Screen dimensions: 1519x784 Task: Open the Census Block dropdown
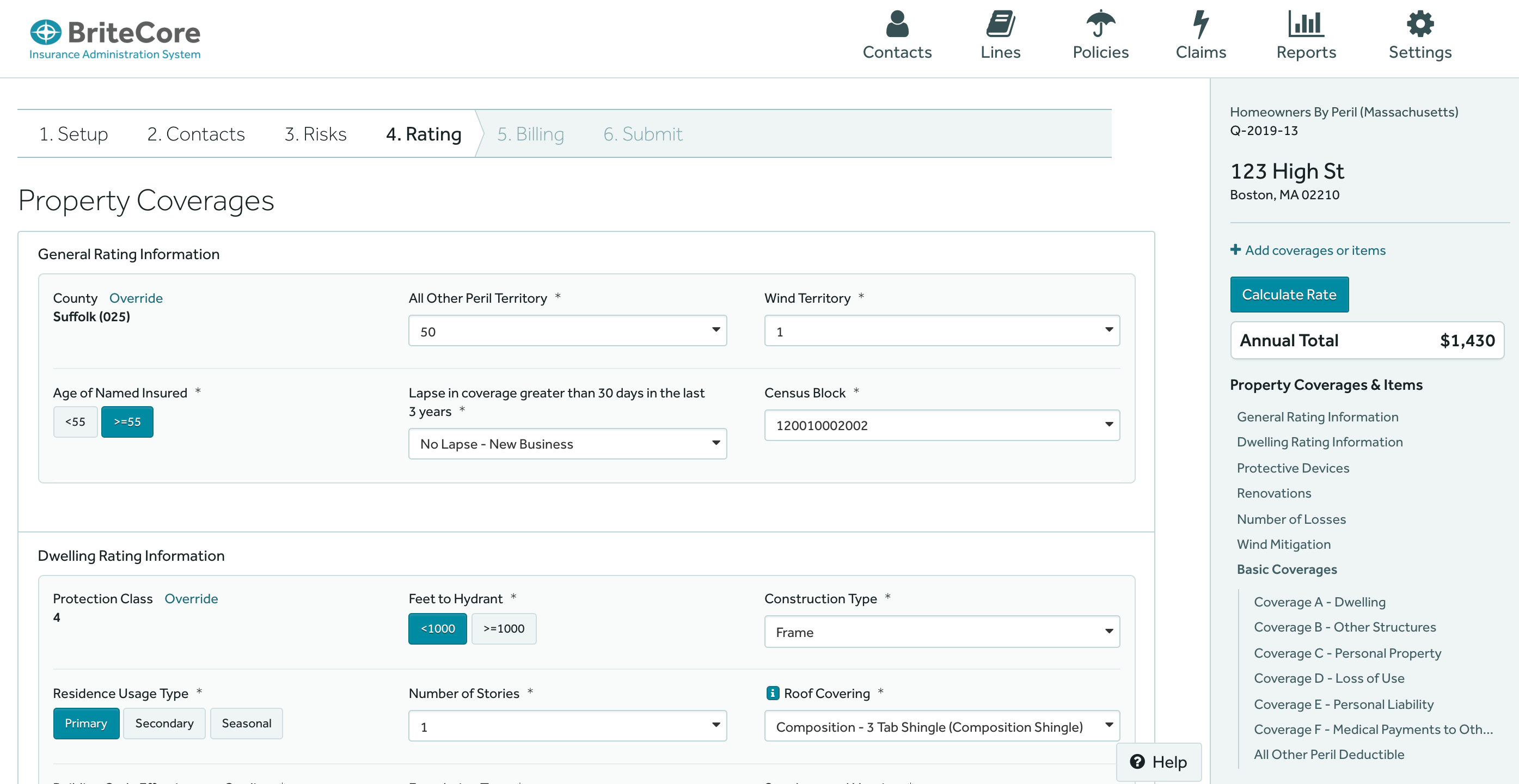click(941, 426)
